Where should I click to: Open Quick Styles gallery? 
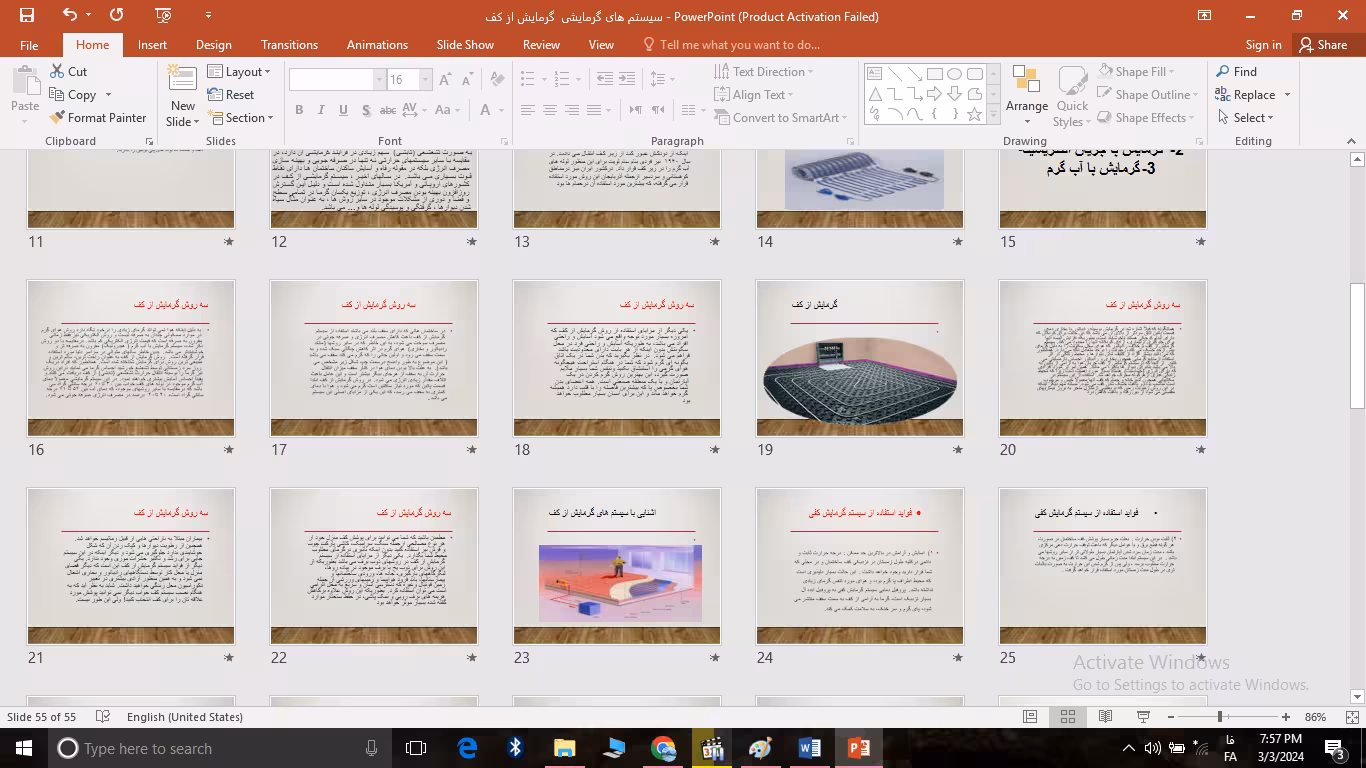(x=1072, y=96)
